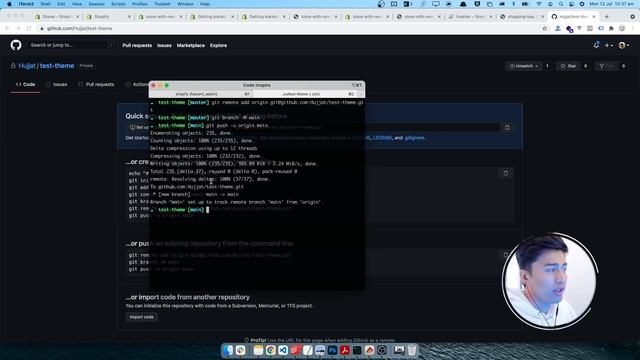Select the repository Pull requests tab
The height and width of the screenshot is (360, 640).
pyautogui.click(x=96, y=84)
